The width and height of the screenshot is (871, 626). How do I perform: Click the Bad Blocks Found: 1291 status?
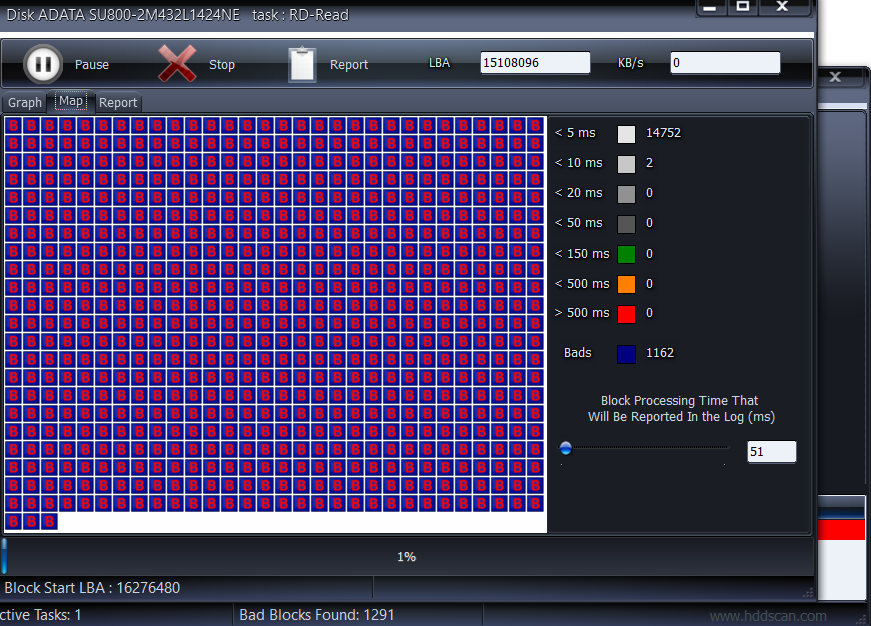pyautogui.click(x=317, y=615)
